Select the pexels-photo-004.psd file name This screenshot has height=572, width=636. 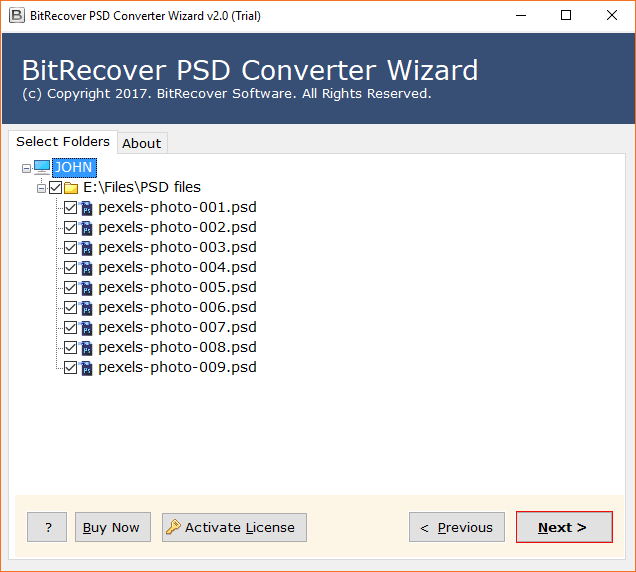click(177, 267)
